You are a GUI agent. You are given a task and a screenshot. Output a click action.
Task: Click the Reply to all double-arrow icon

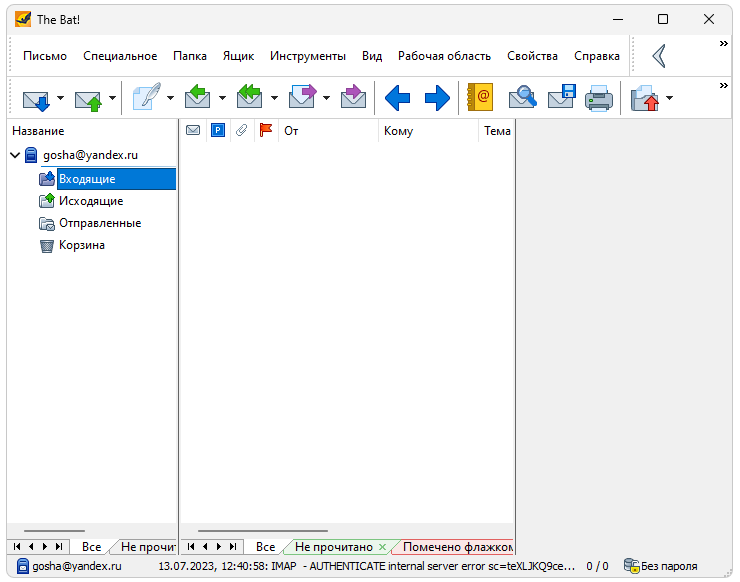point(249,96)
